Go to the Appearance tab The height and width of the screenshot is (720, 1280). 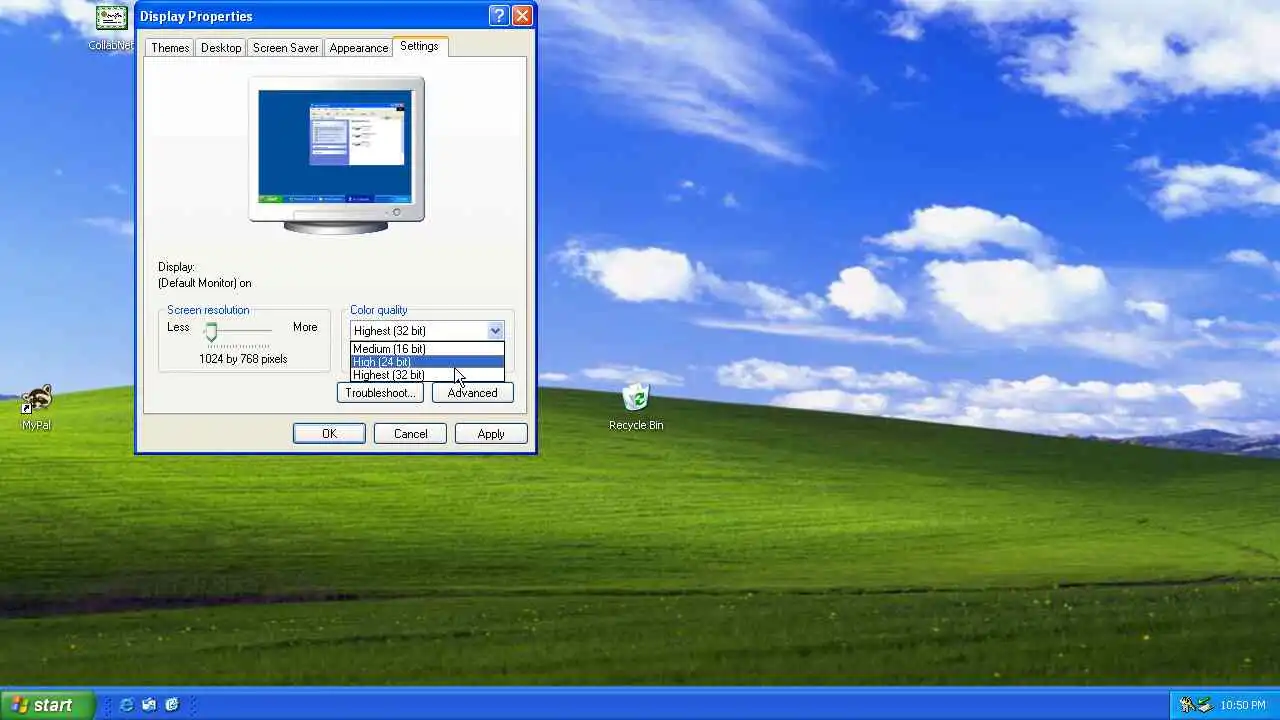358,48
